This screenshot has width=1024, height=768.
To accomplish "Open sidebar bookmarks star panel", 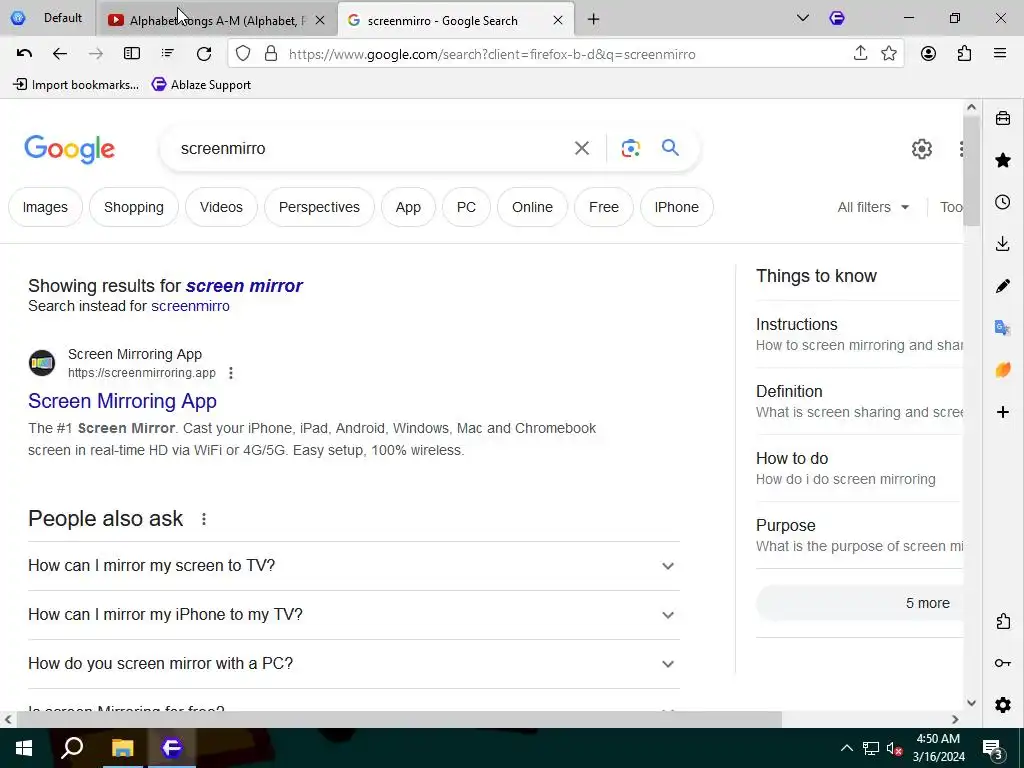I will (x=1003, y=160).
